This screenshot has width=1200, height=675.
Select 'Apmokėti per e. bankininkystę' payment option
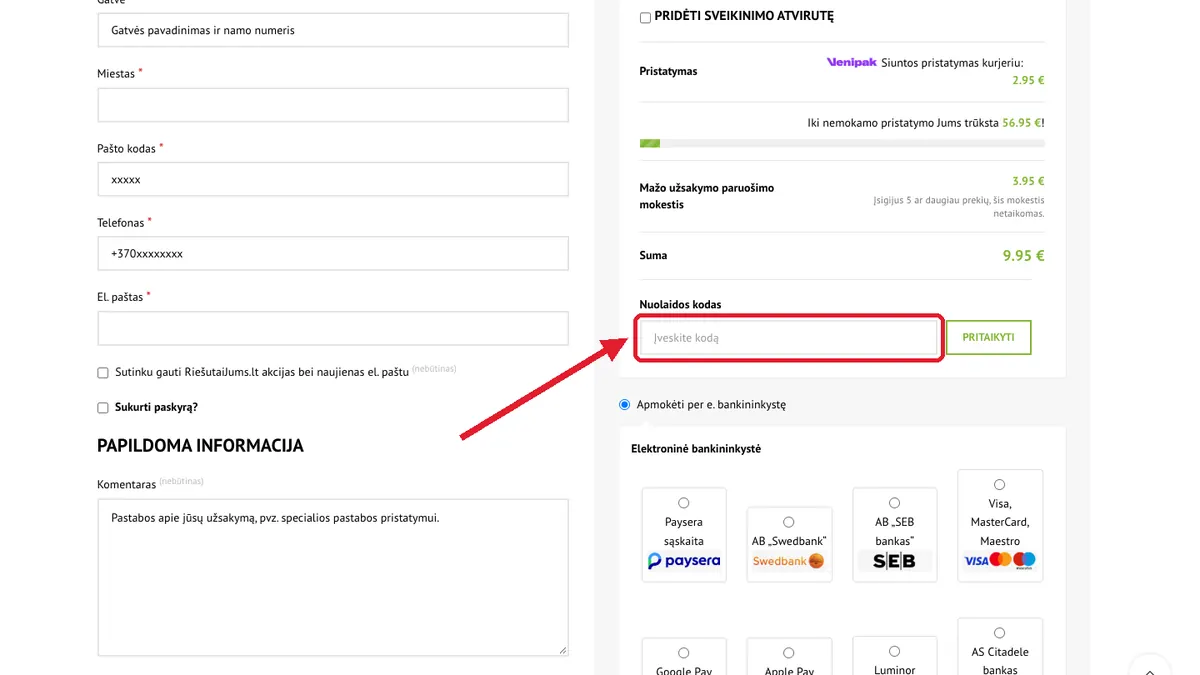(625, 405)
